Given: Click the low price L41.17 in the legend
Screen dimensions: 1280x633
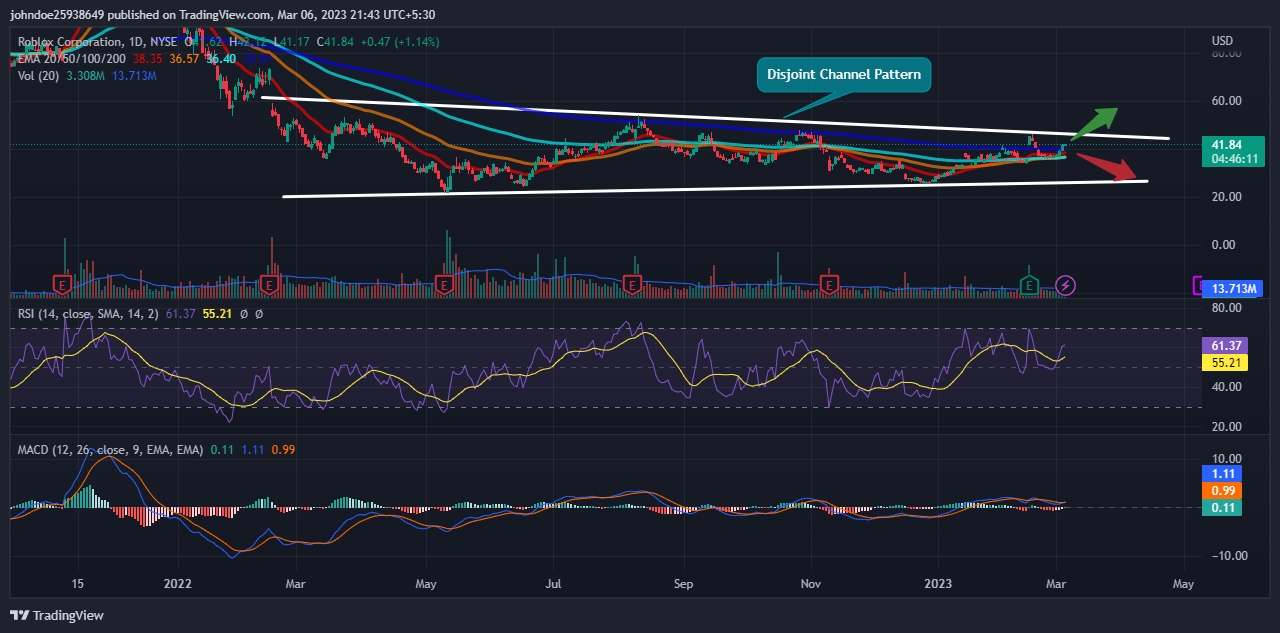Looking at the screenshot, I should coord(293,42).
